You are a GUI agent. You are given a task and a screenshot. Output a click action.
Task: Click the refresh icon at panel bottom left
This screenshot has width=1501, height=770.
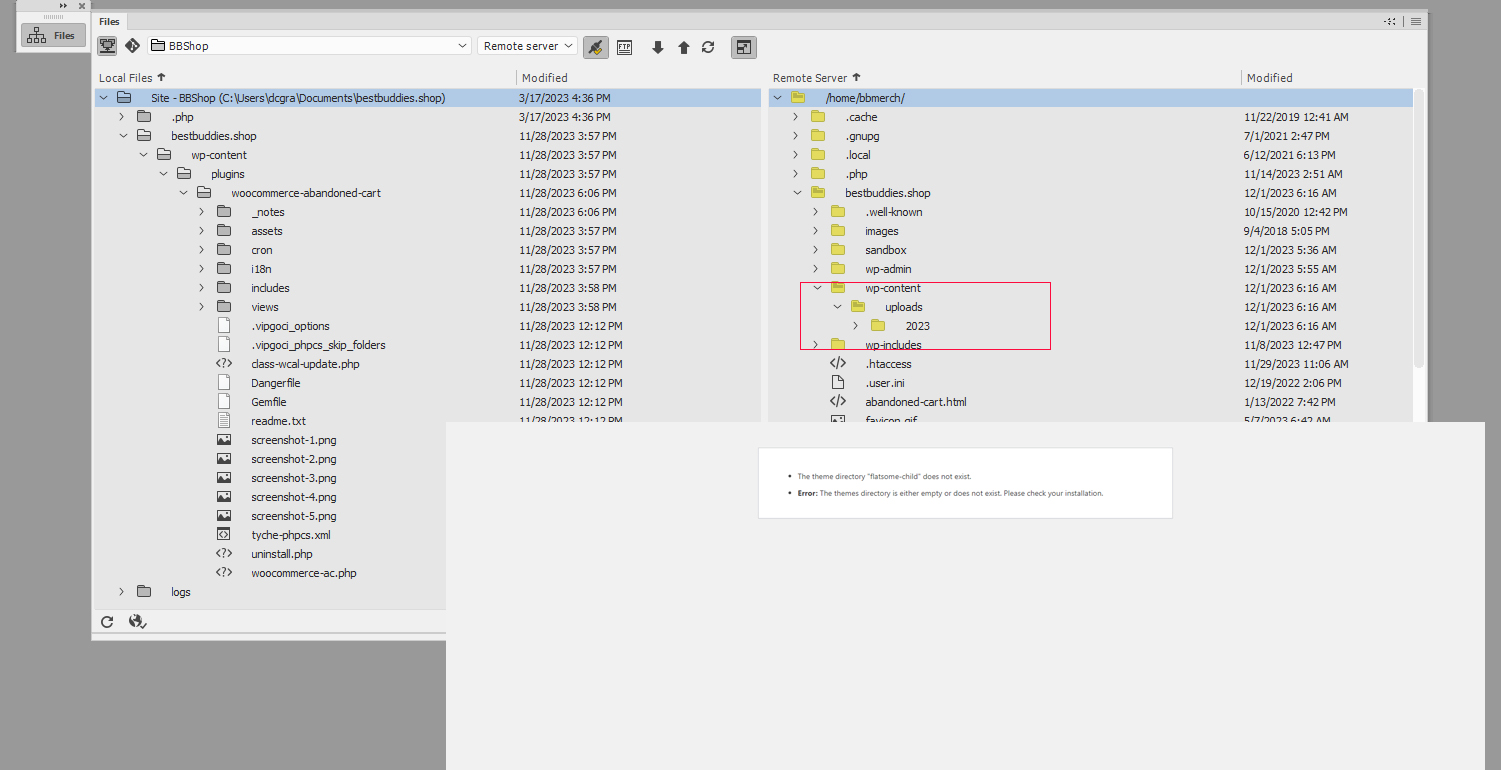[x=107, y=622]
